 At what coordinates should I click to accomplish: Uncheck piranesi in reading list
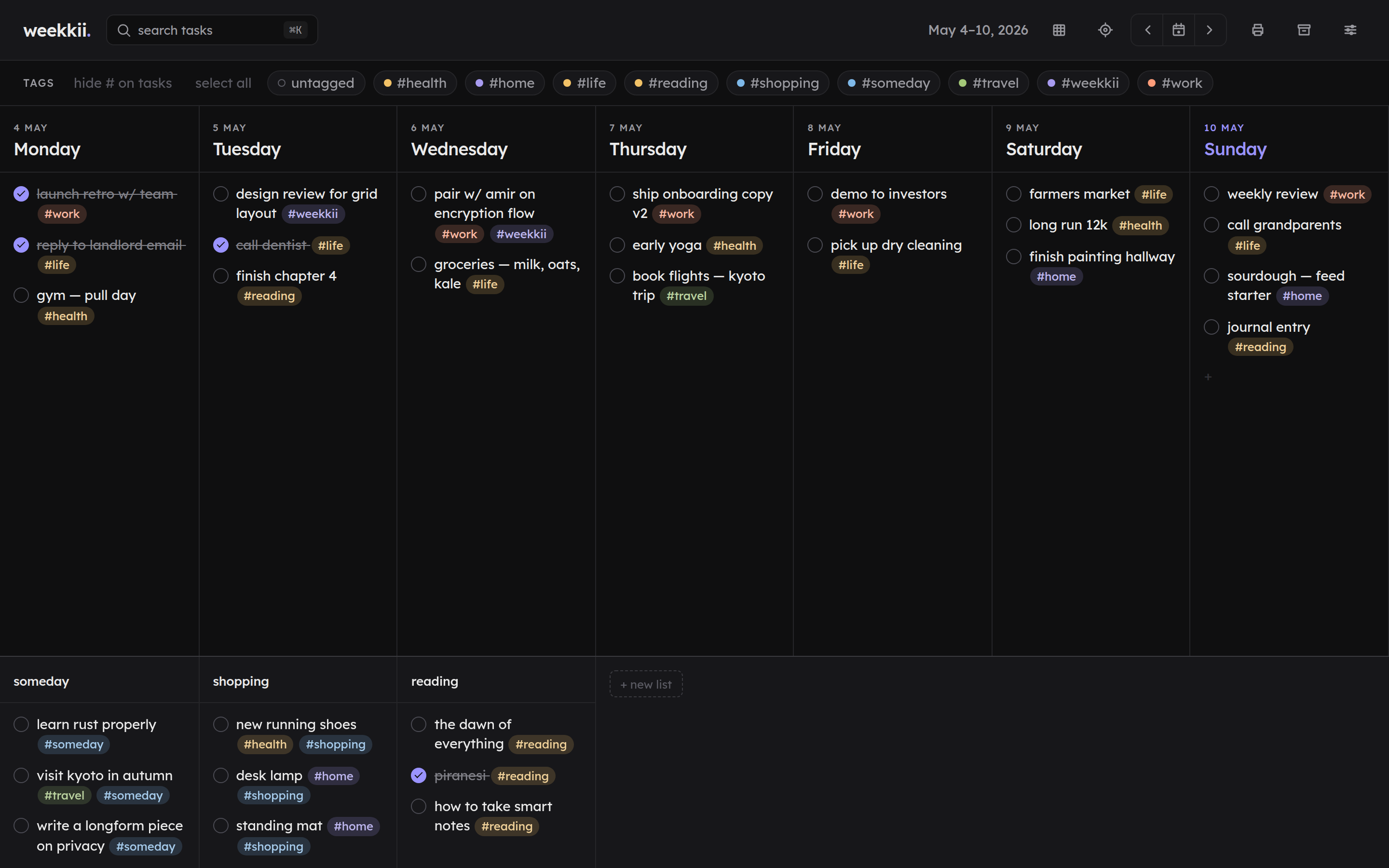pyautogui.click(x=419, y=775)
